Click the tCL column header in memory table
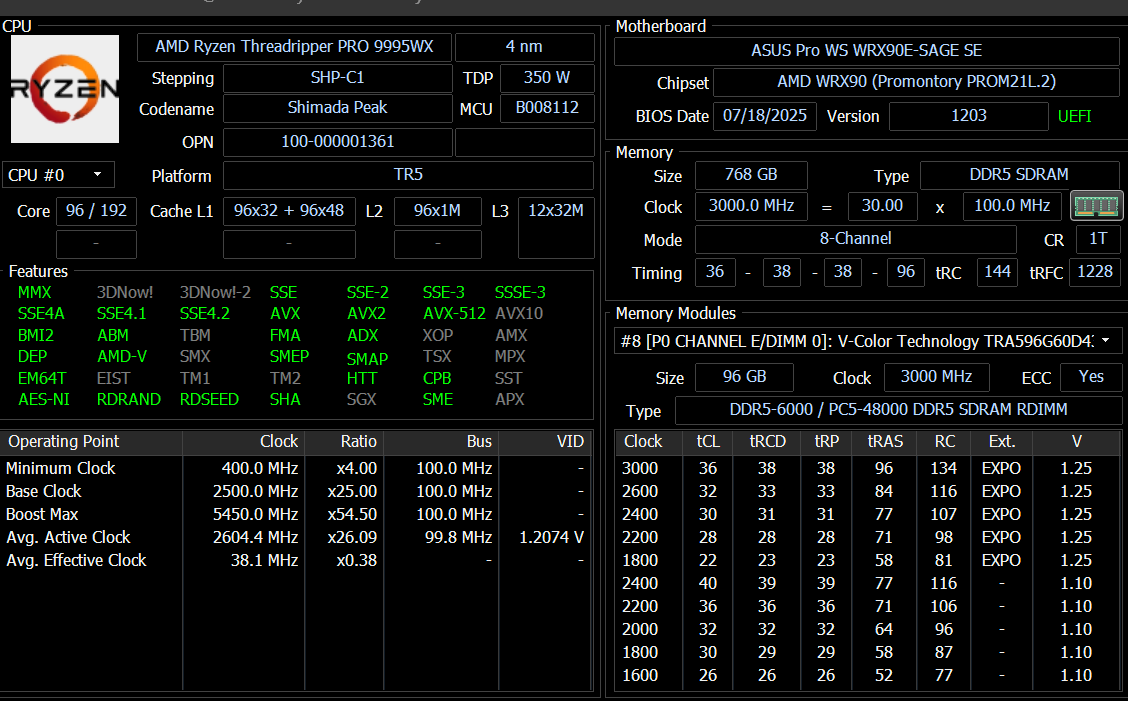 tap(708, 442)
